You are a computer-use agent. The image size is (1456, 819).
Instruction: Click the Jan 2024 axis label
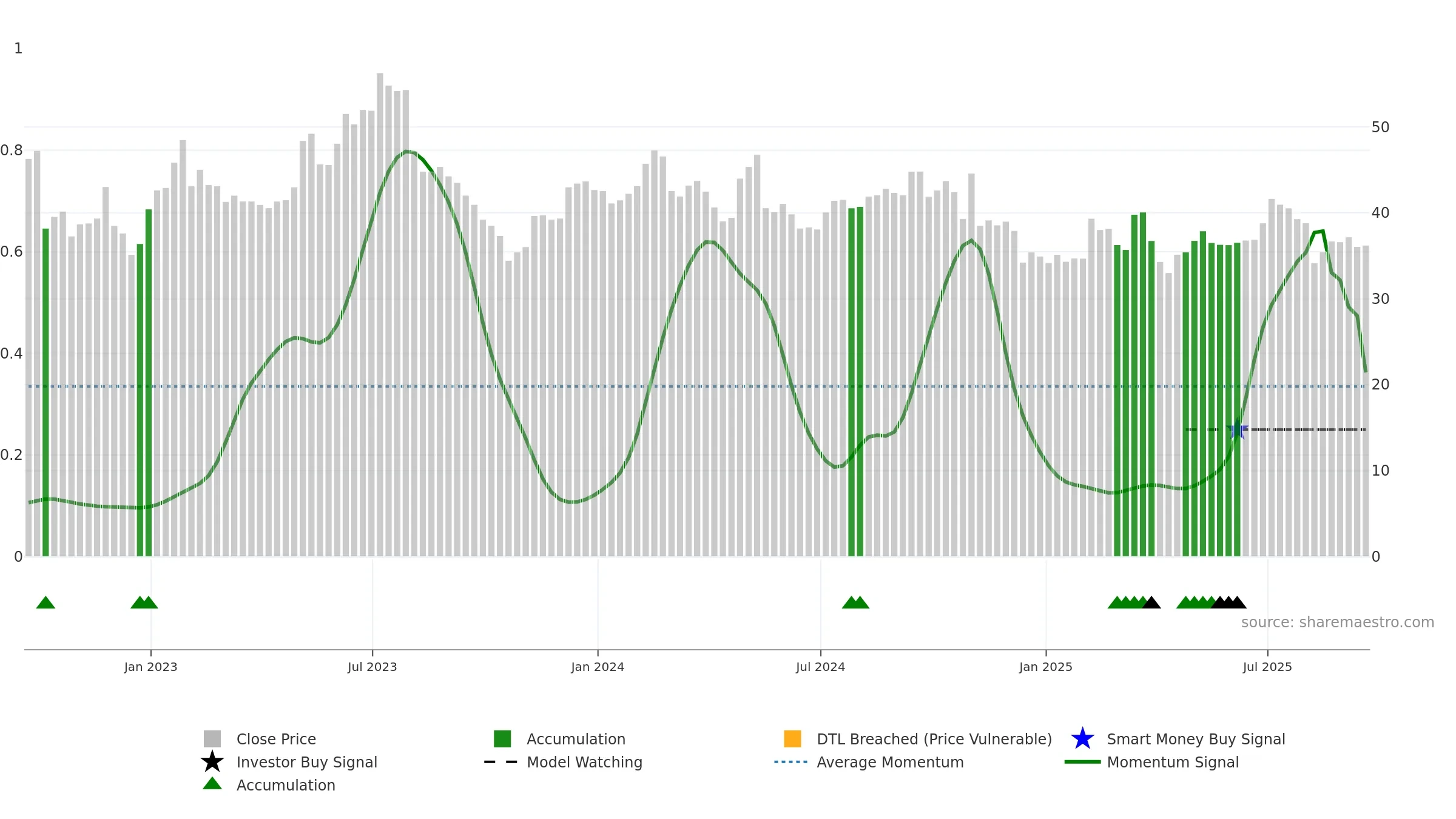coord(598,667)
